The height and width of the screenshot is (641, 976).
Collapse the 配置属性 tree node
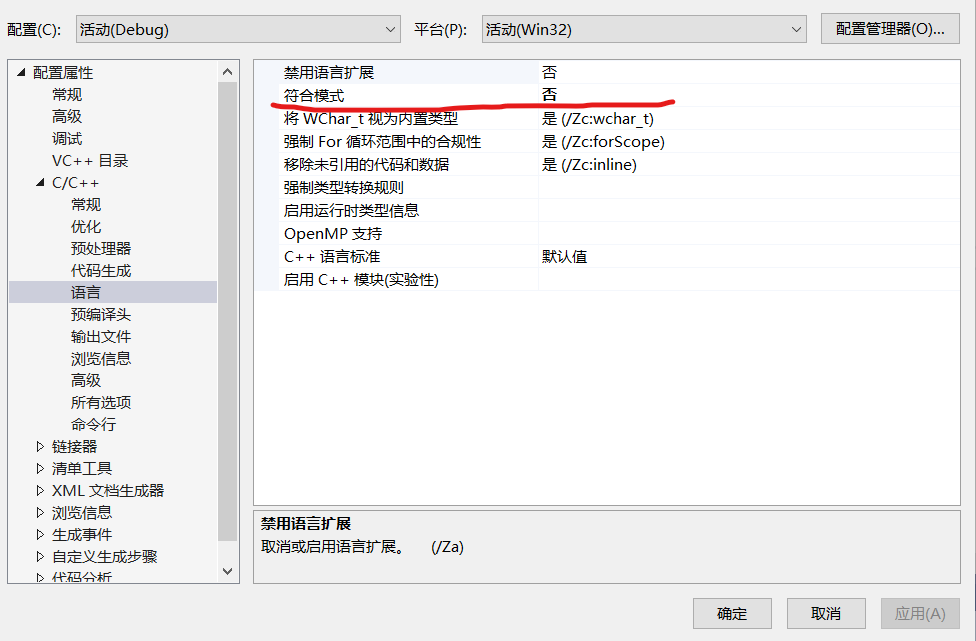tap(21, 72)
